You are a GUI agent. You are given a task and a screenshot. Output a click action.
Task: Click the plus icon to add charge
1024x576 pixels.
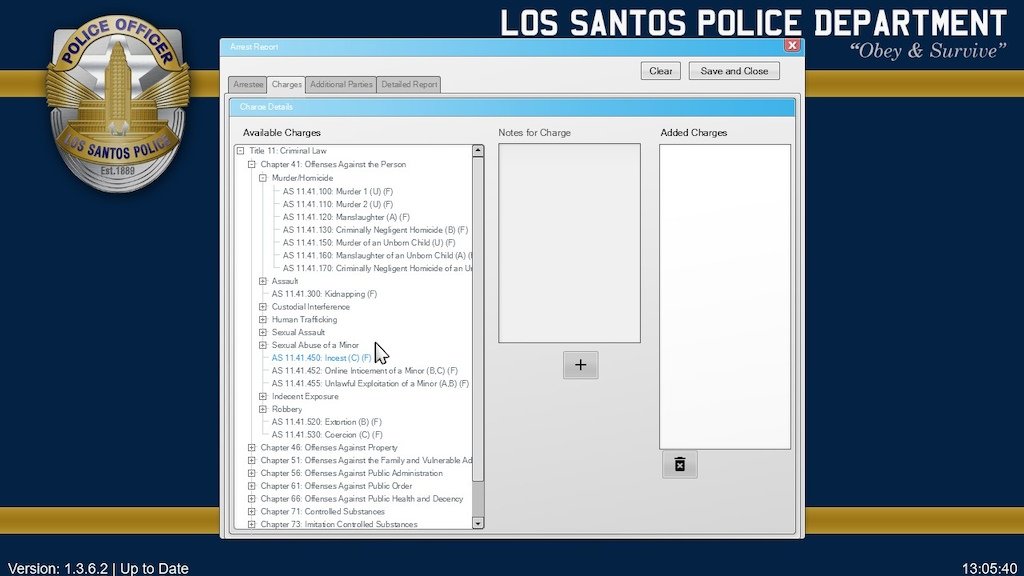click(x=580, y=365)
